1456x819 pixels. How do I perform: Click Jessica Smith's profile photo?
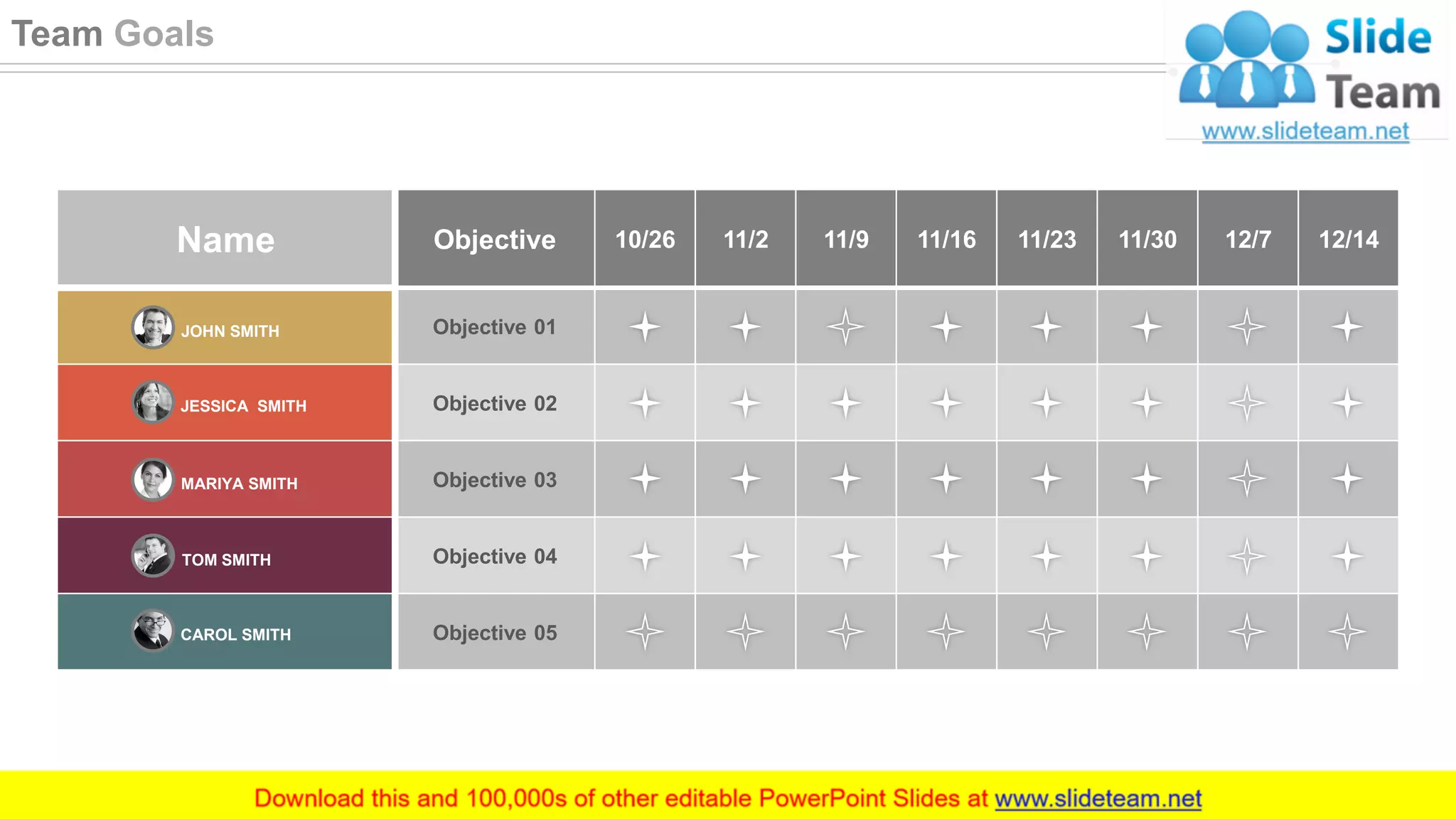click(x=152, y=402)
